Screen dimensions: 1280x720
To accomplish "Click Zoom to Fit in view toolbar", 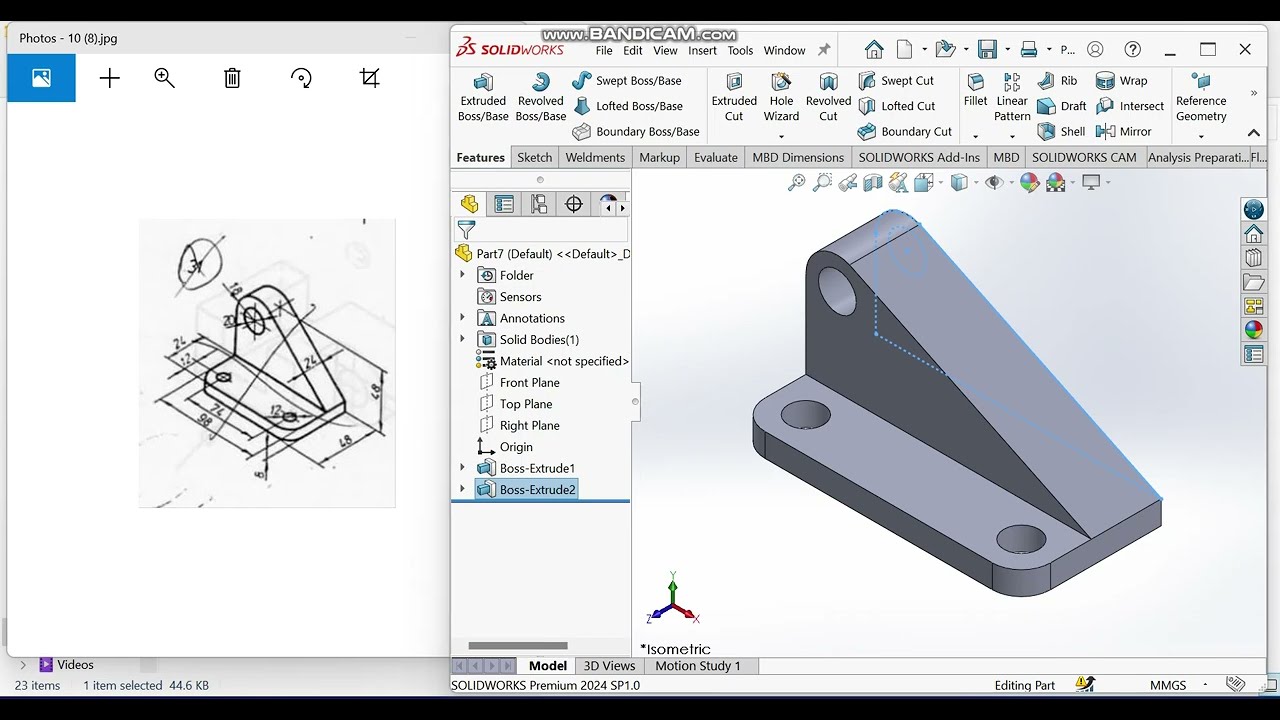I will pos(796,182).
